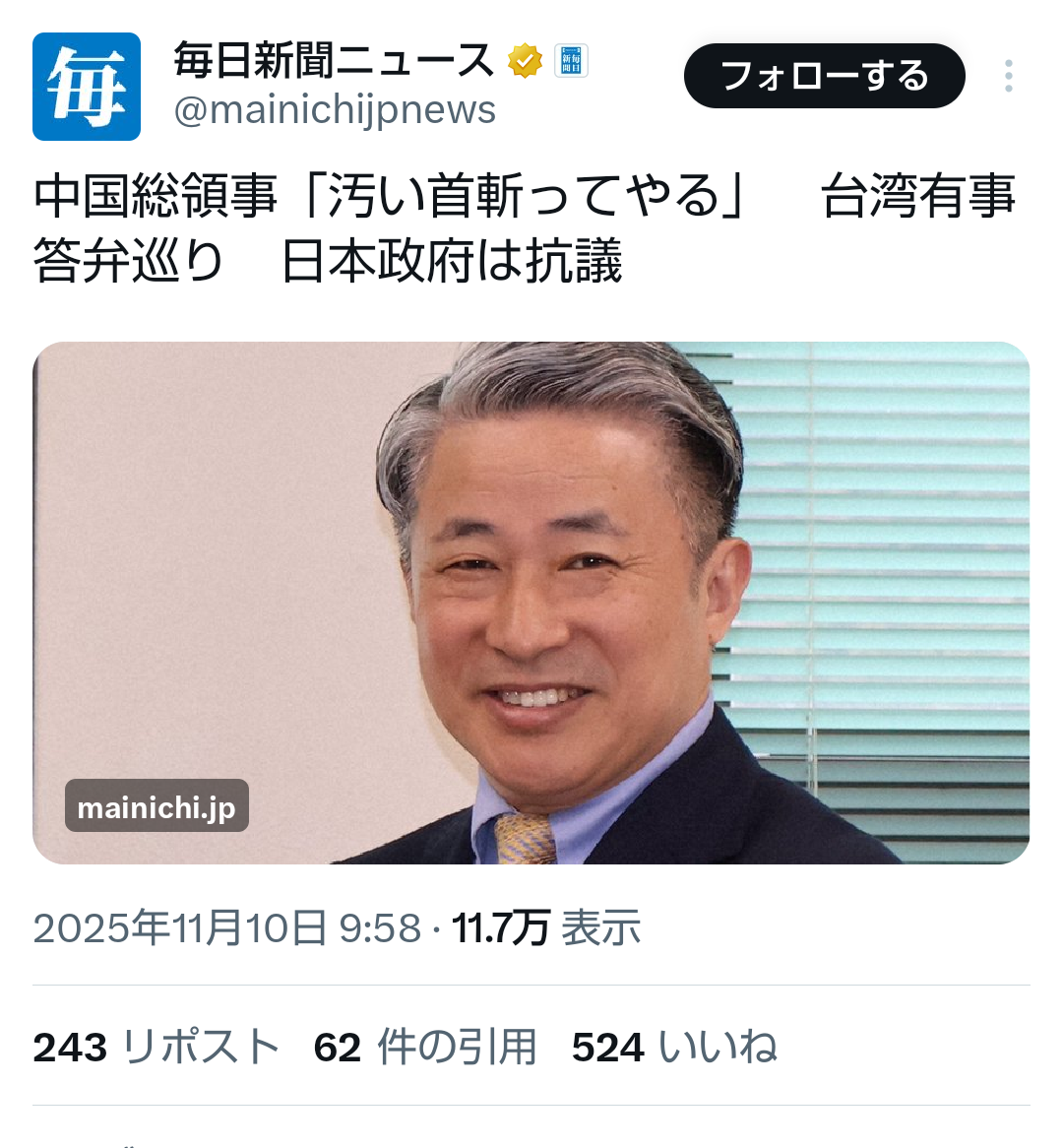The image size is (1063, 1148).
Task: Open the Mainichi blue profile avatar
Action: pos(87,87)
